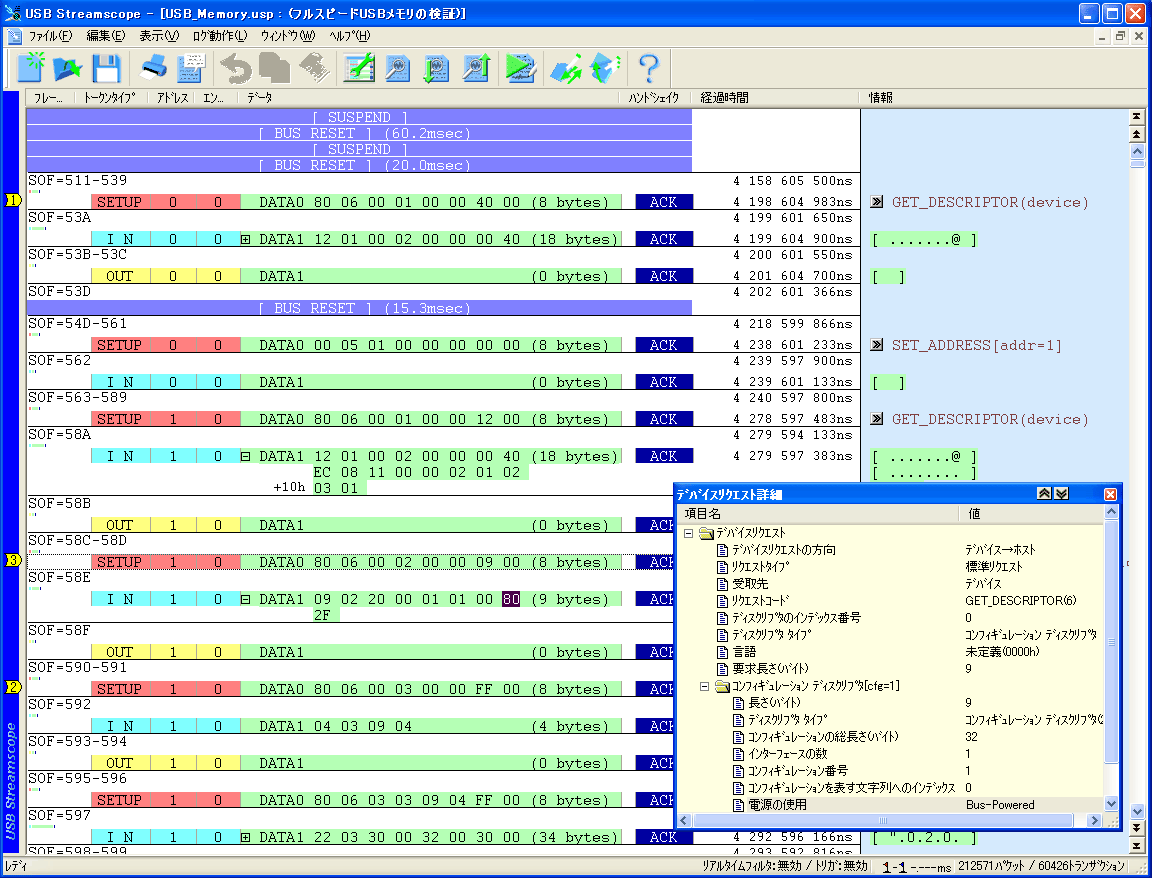Screen dimensions: 1152x878
Task: Click the greyed Paste icon
Action: (x=314, y=68)
